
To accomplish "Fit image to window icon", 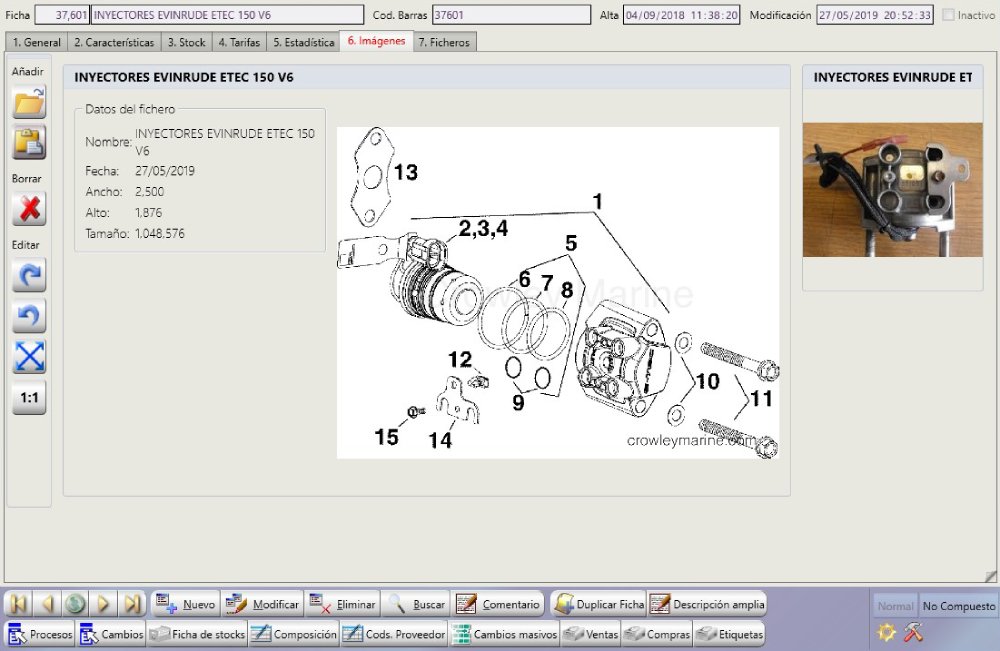I will point(29,356).
